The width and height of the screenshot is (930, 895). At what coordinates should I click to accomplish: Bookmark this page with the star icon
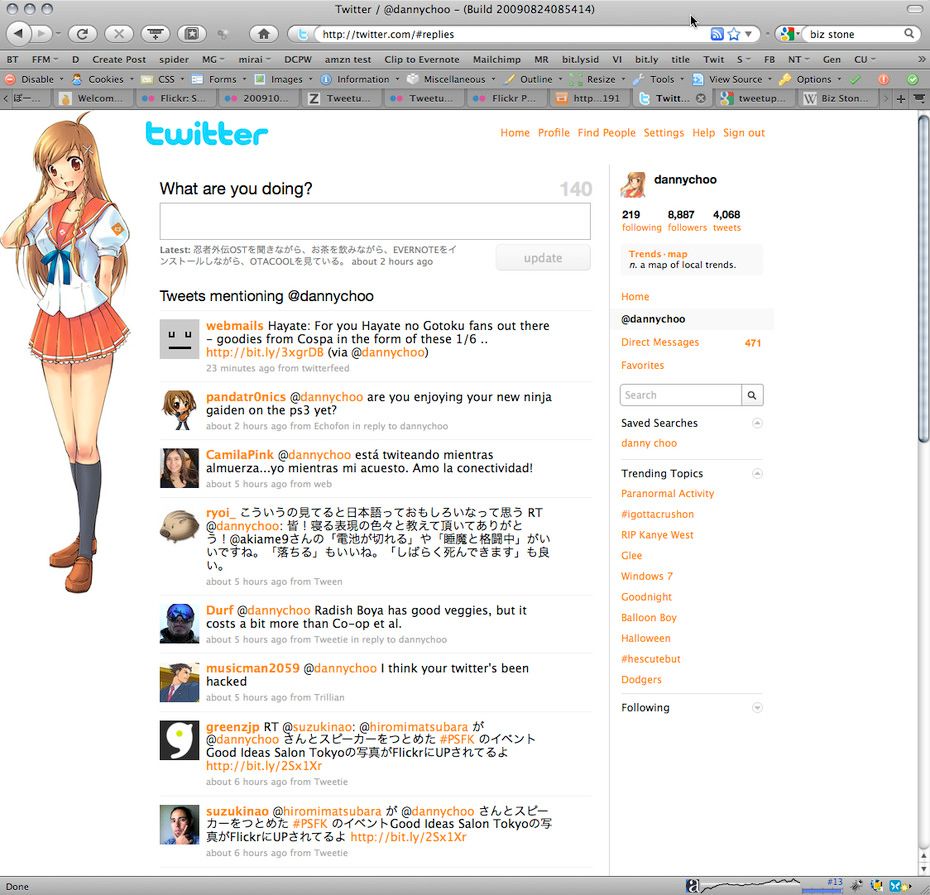pos(733,34)
